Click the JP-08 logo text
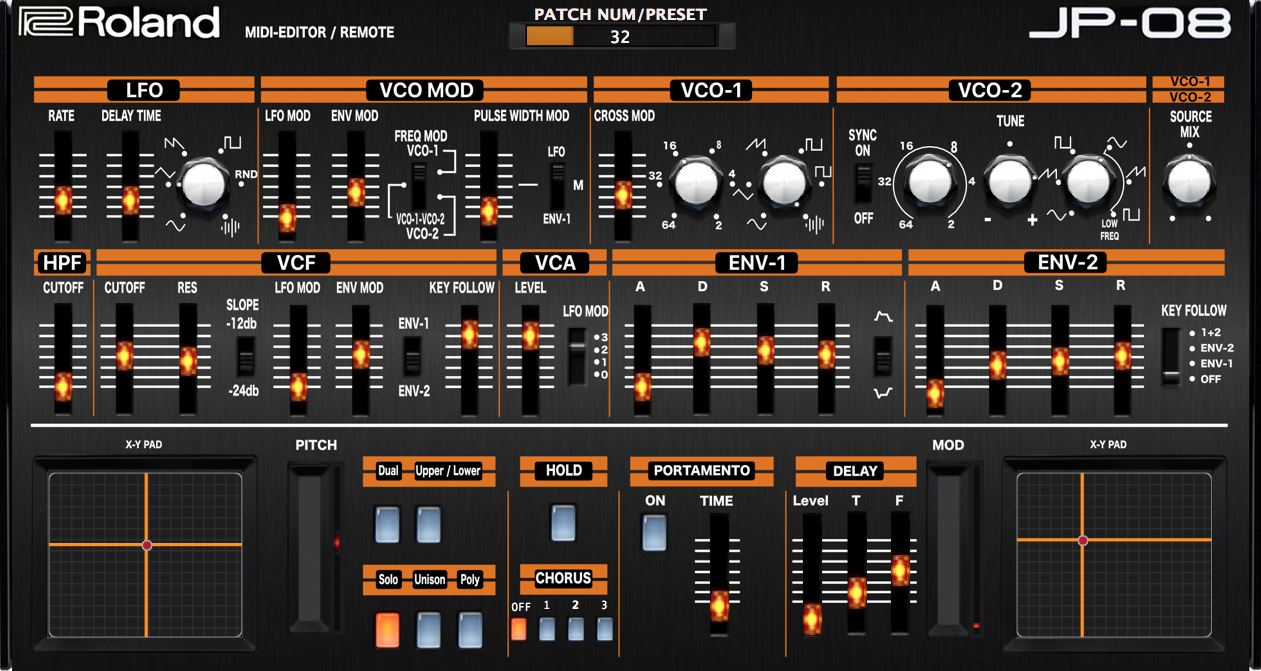This screenshot has height=671, width=1261. pyautogui.click(x=1130, y=23)
